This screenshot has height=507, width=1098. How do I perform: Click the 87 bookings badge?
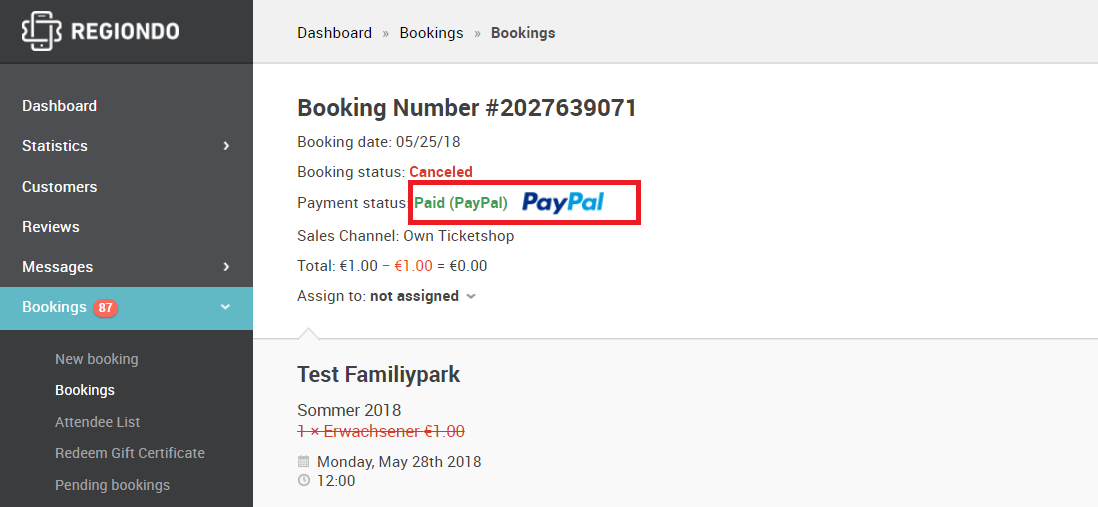pyautogui.click(x=106, y=307)
